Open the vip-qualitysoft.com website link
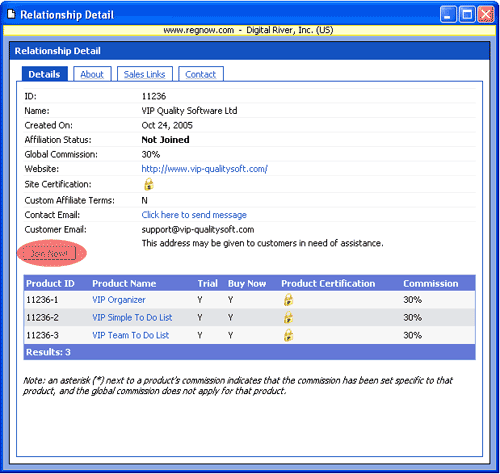 [205, 169]
